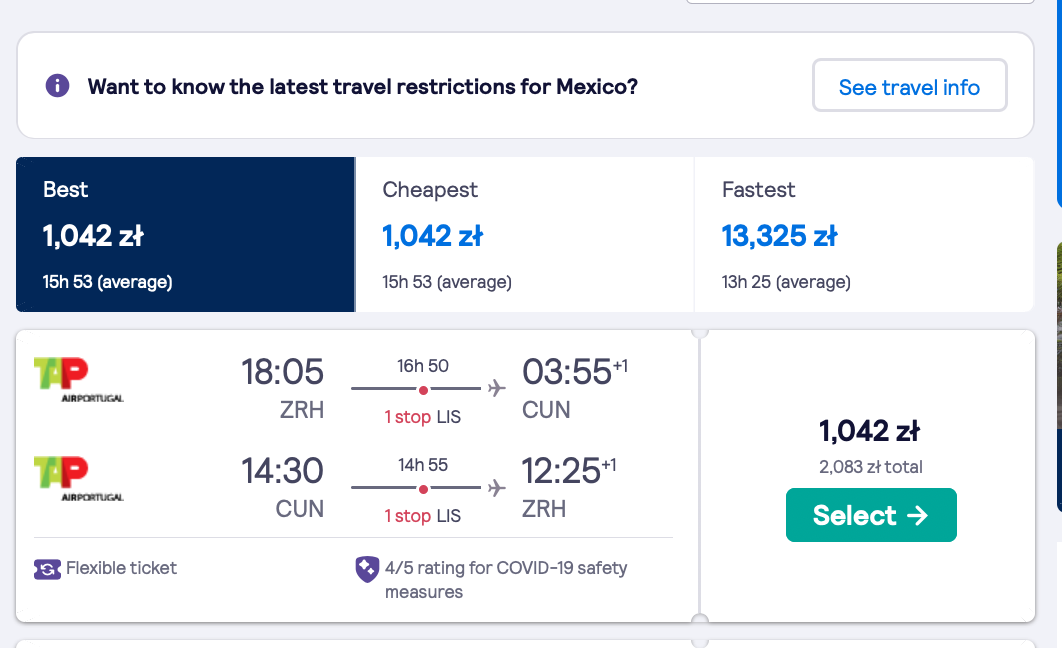1062x648 pixels.
Task: Switch to the Fastest tab
Action: (x=864, y=234)
